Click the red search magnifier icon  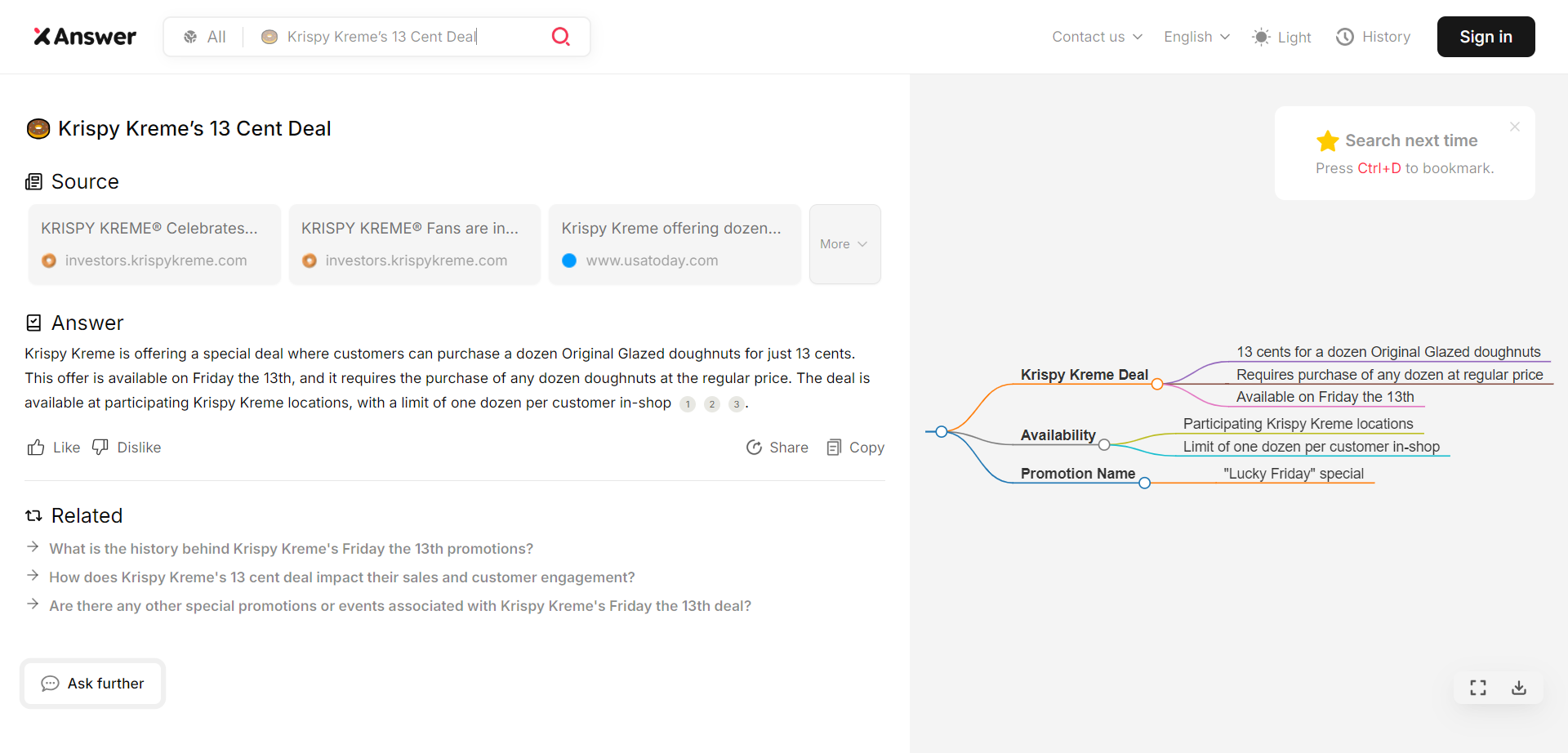click(x=560, y=37)
